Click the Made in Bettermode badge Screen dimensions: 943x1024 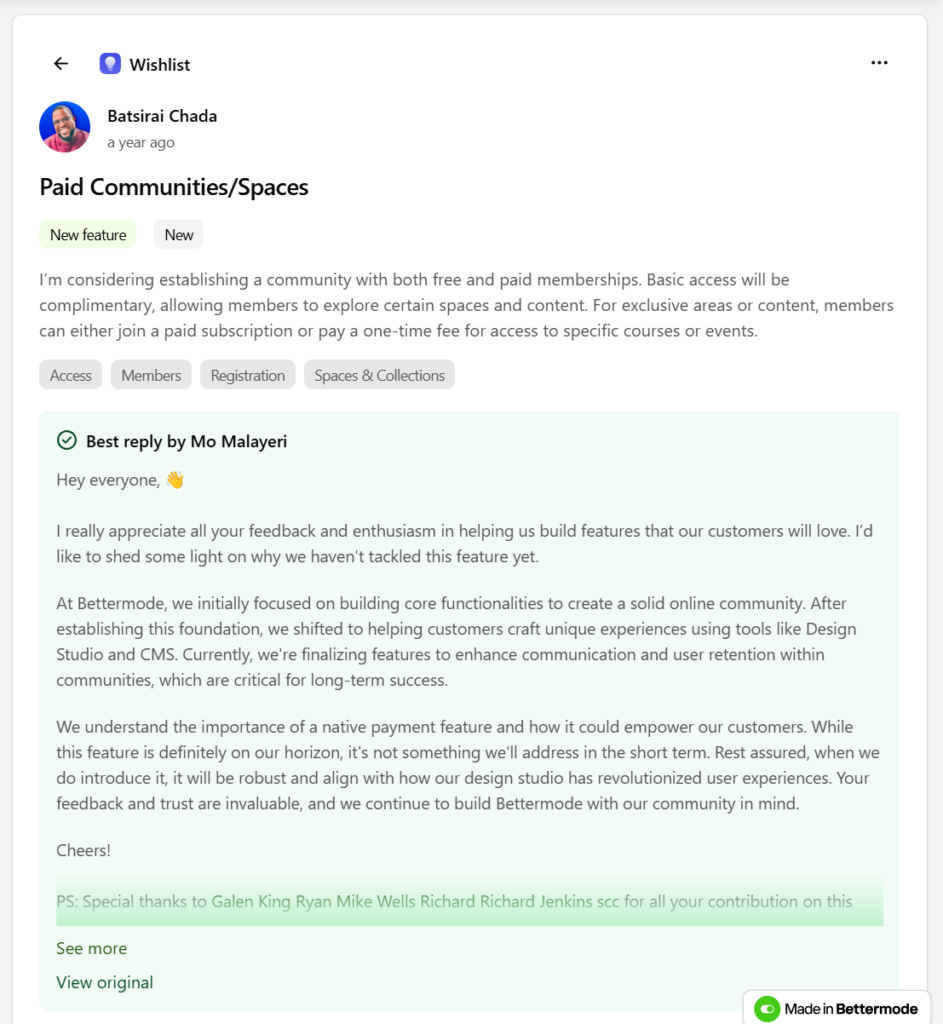(838, 1008)
